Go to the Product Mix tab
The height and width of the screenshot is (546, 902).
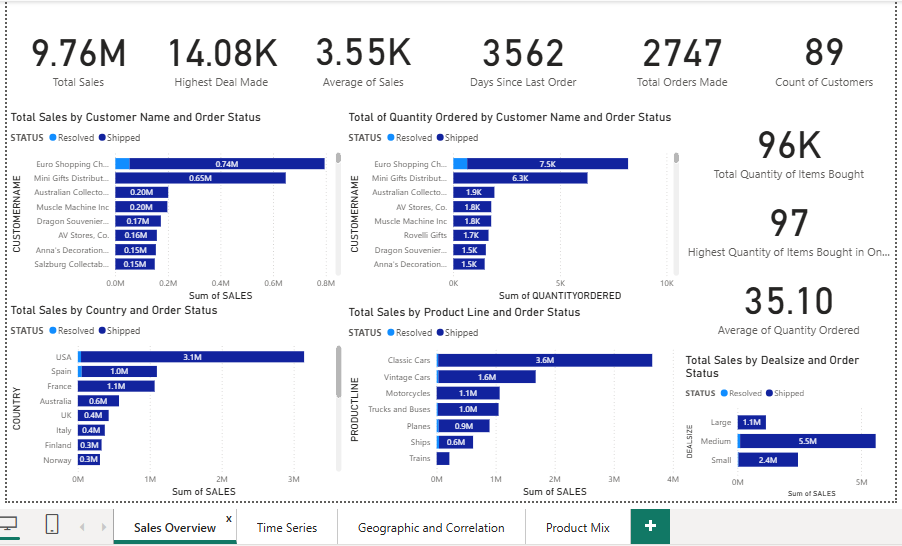577,527
